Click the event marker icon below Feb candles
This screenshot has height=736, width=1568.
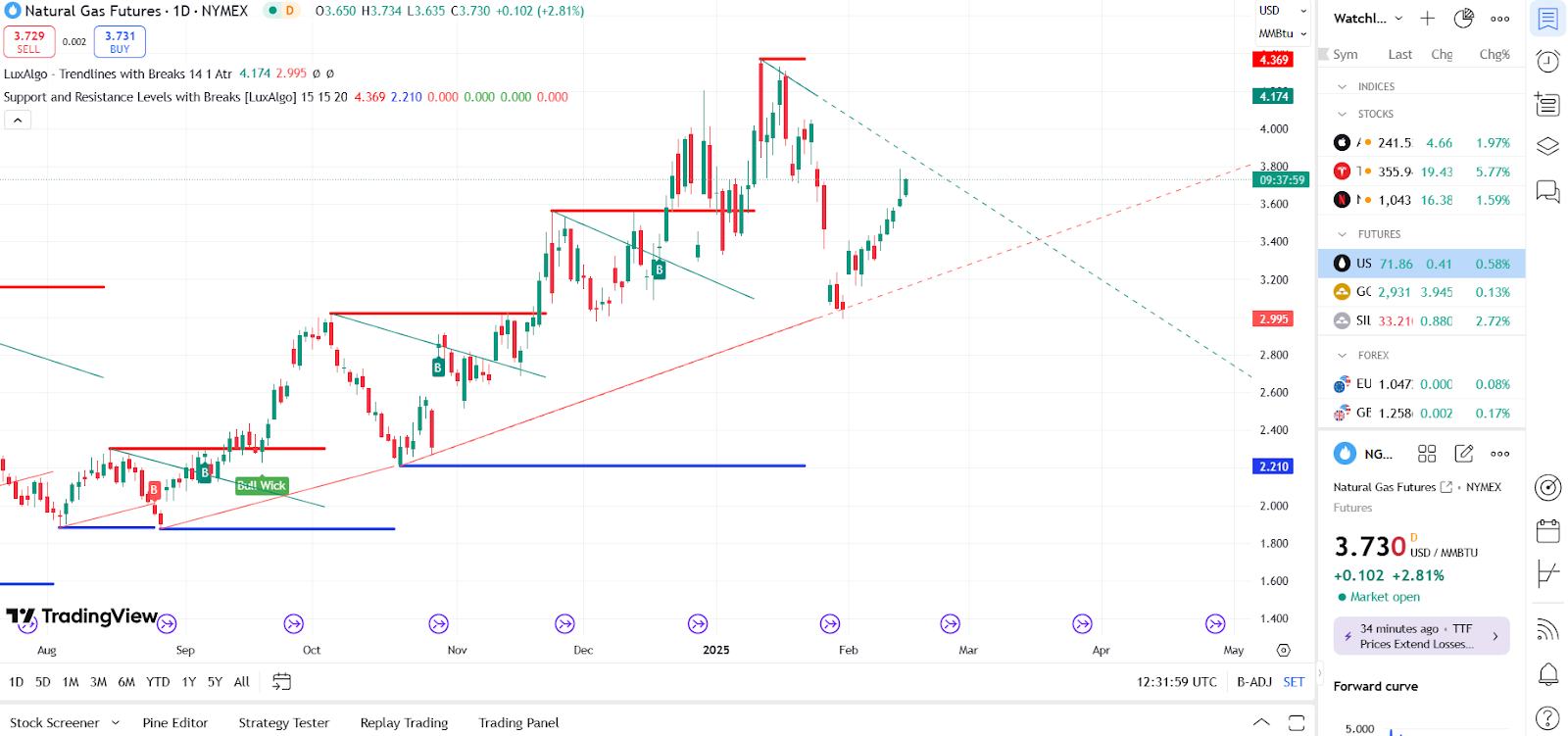pos(830,623)
